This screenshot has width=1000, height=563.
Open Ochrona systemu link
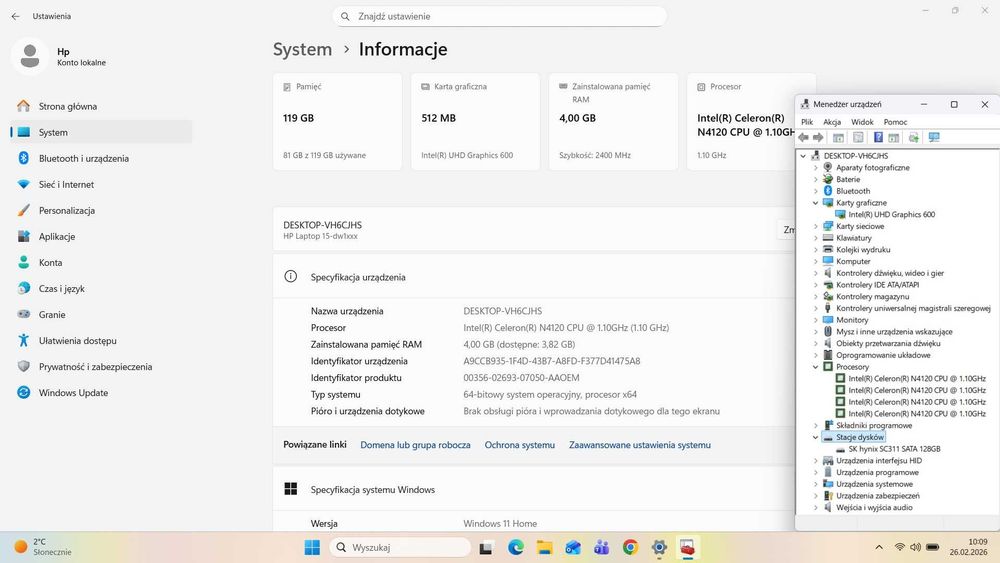520,445
